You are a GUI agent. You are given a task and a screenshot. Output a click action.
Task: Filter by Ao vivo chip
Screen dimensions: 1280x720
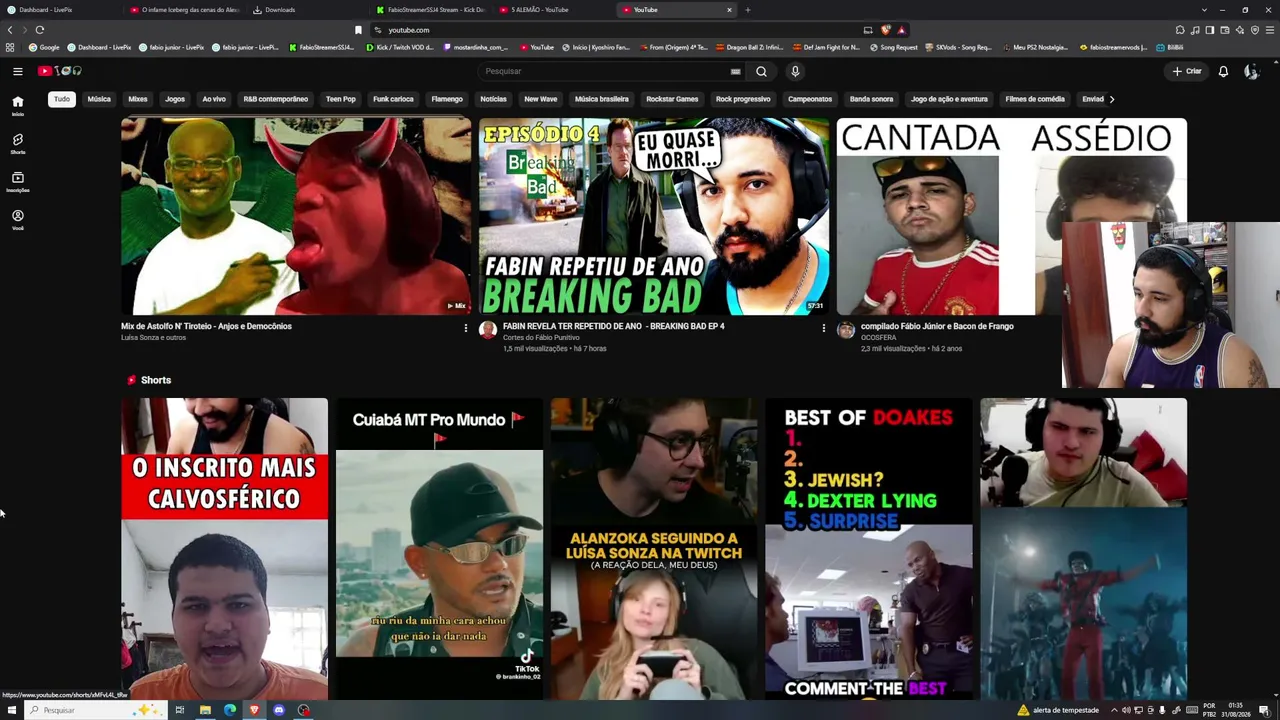(214, 99)
